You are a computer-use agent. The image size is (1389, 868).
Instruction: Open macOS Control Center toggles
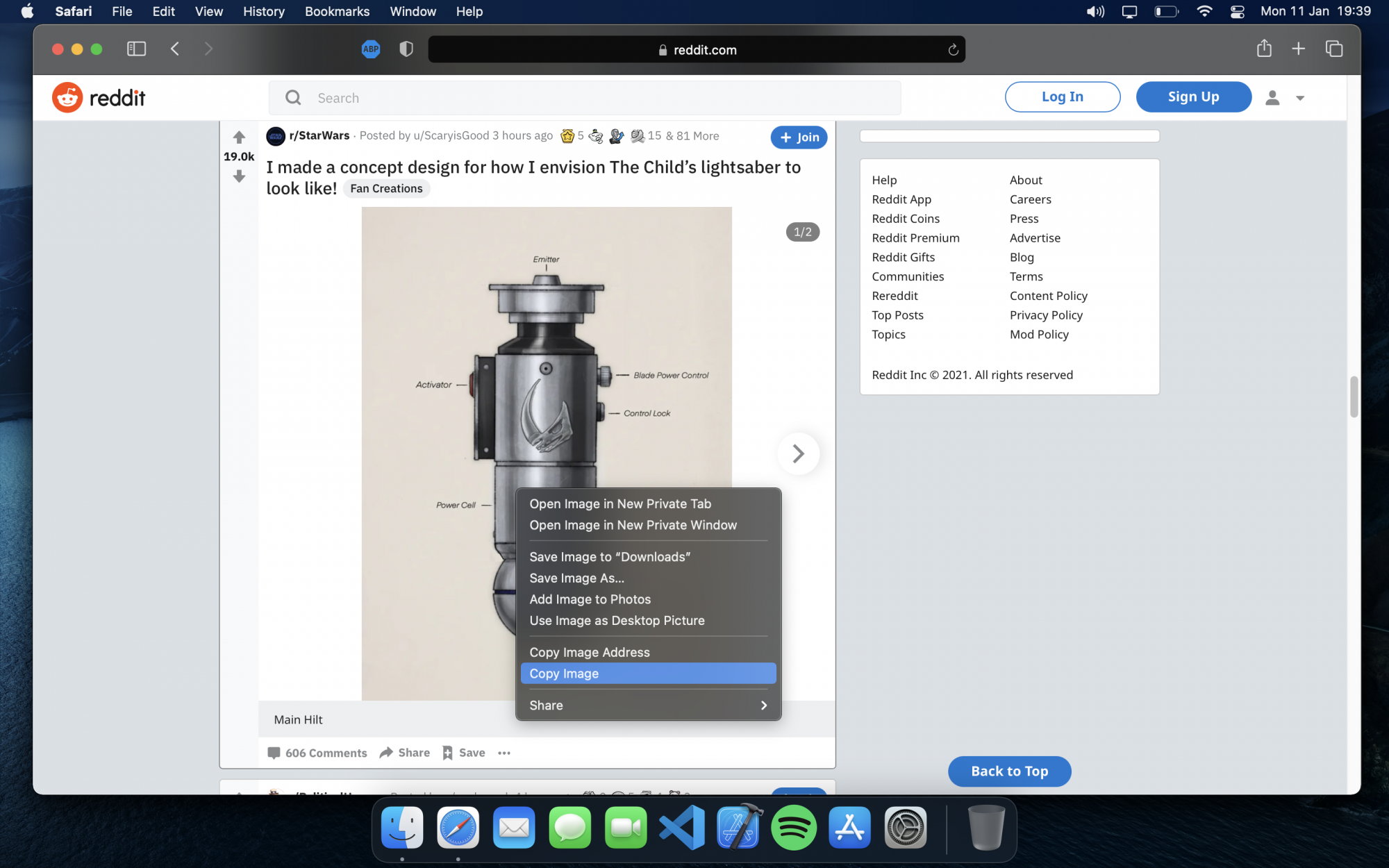click(1237, 12)
